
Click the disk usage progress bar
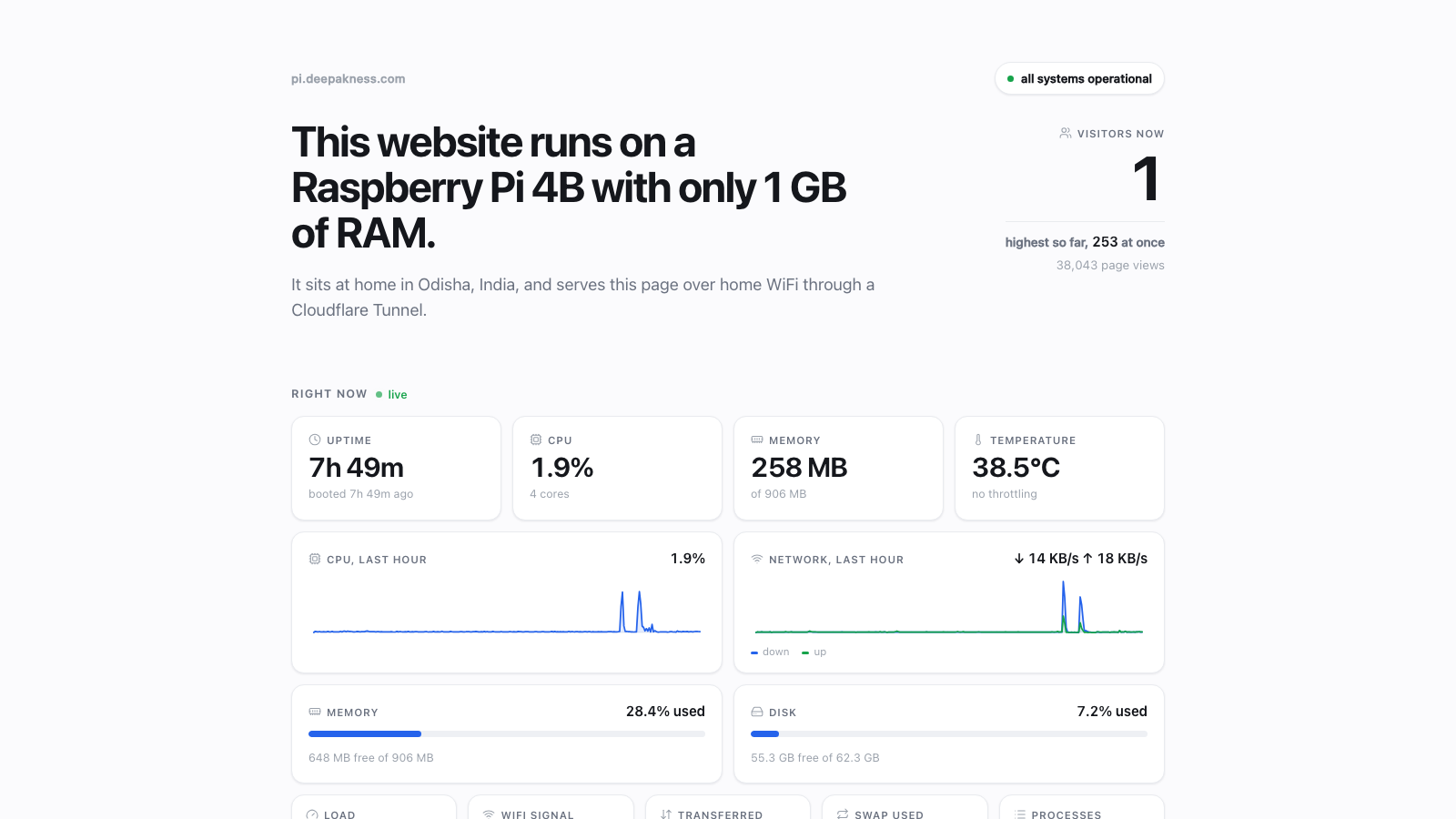click(949, 733)
